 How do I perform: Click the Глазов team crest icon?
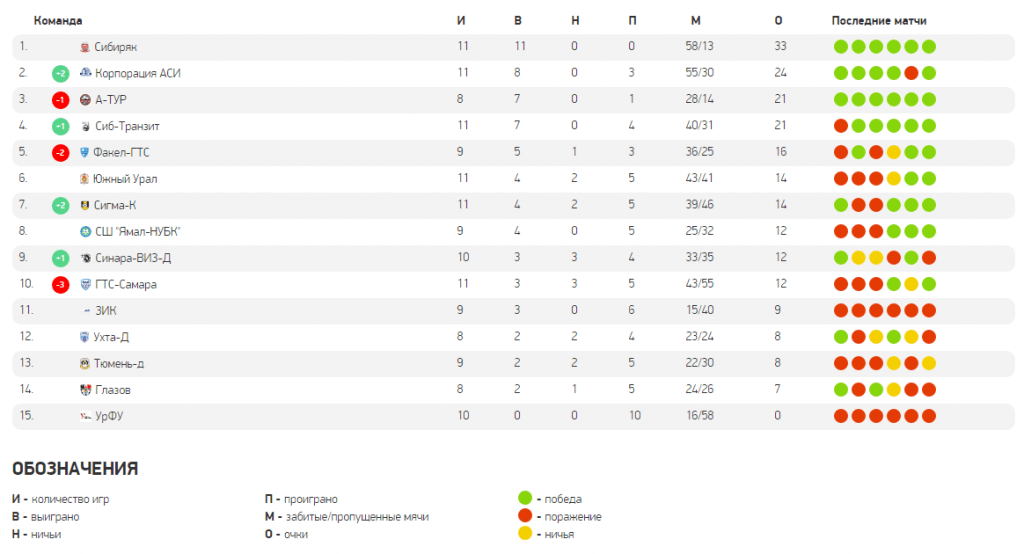[x=85, y=390]
